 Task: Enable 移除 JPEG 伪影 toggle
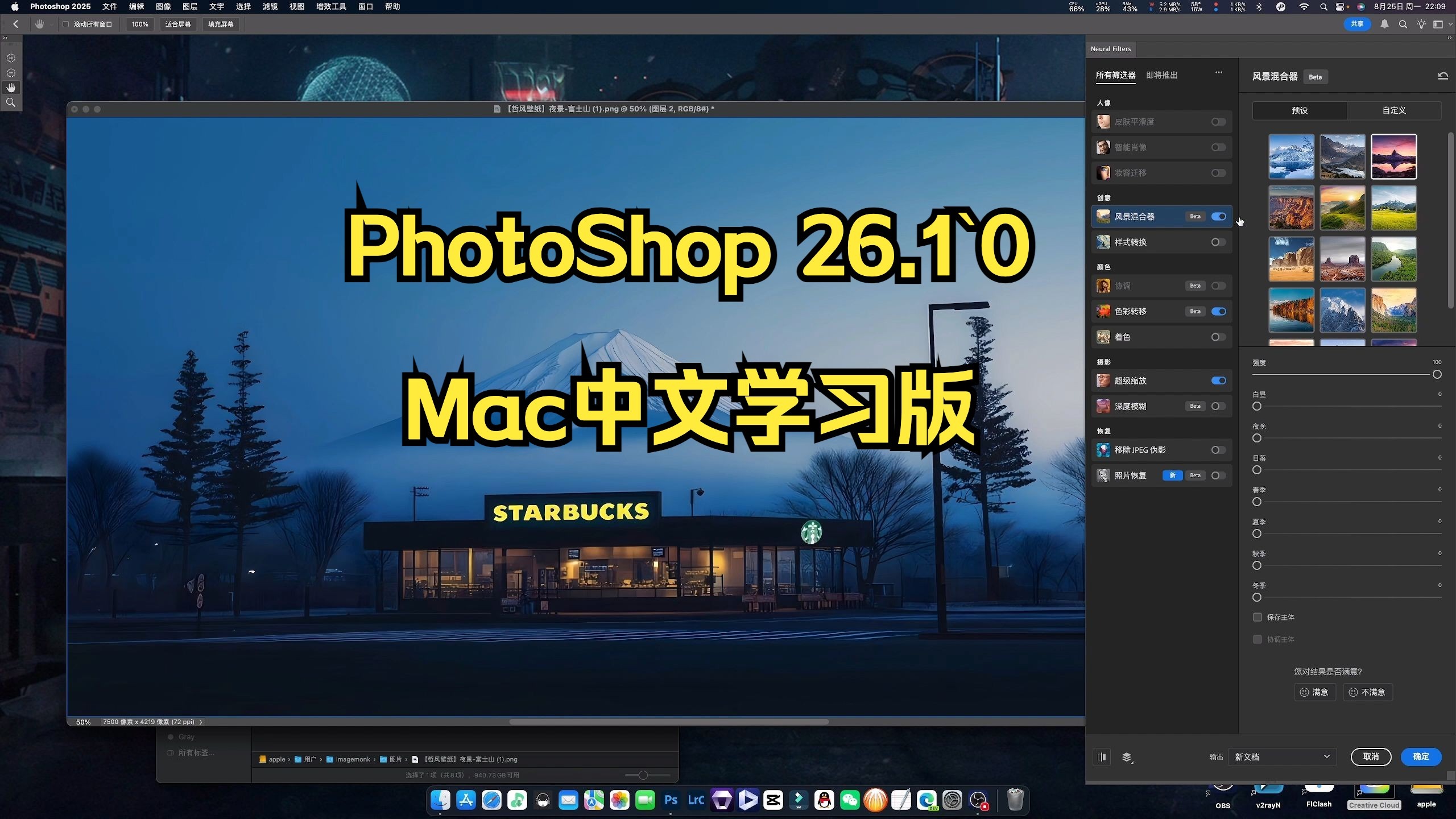coord(1218,450)
